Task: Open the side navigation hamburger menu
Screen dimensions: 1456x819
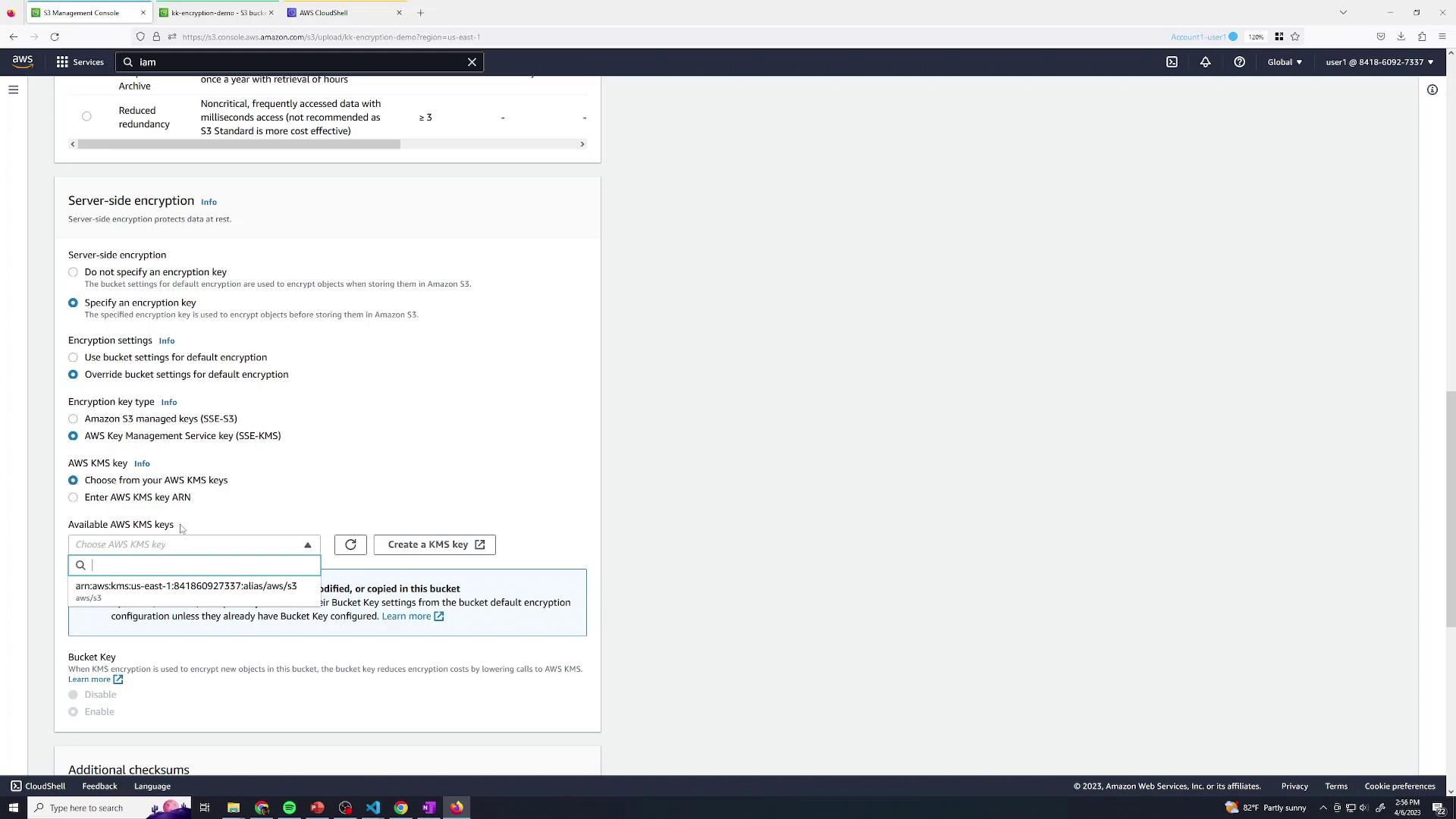Action: coord(13,89)
